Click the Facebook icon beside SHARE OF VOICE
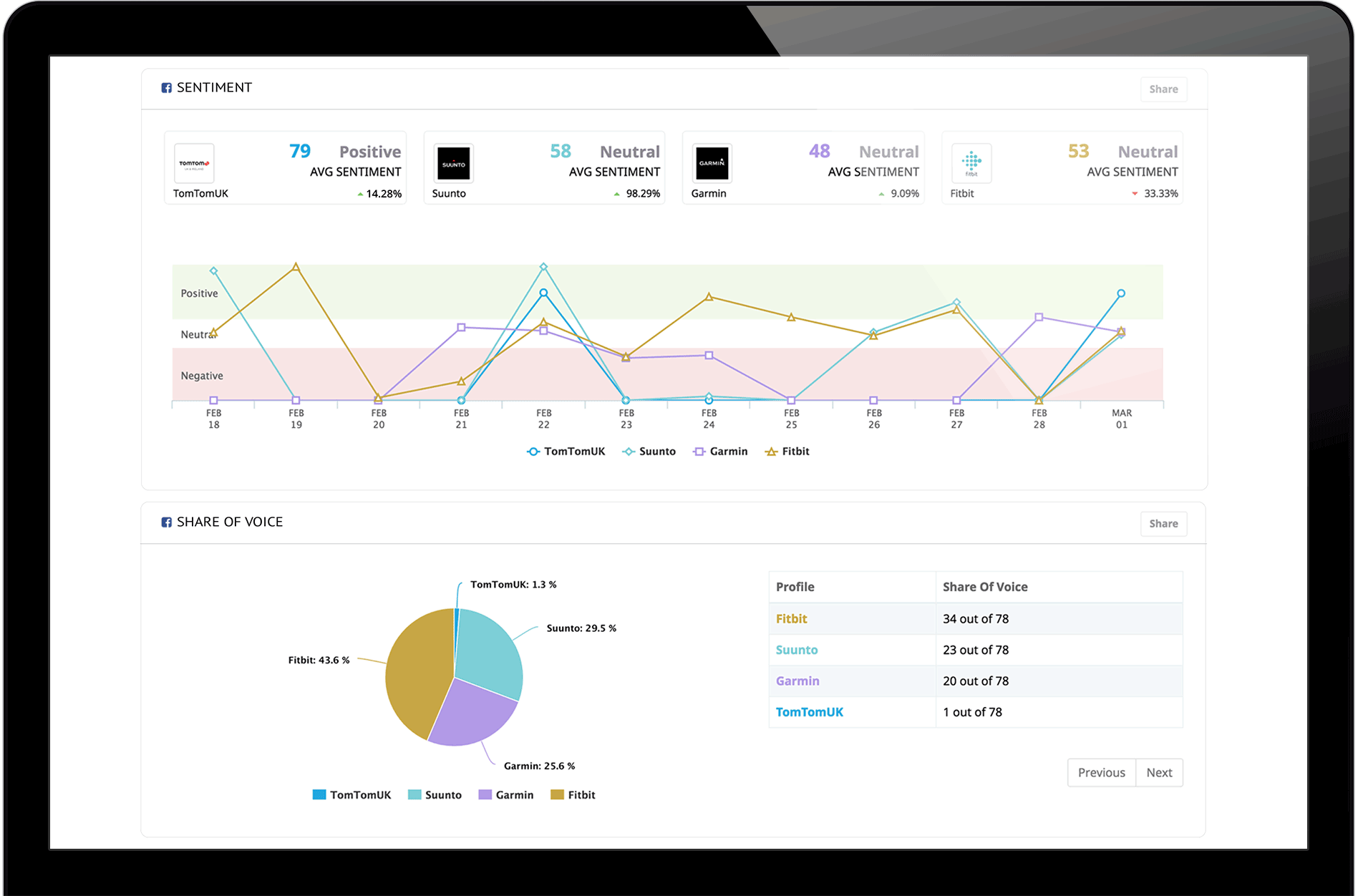Viewport: 1358px width, 896px height. point(166,522)
